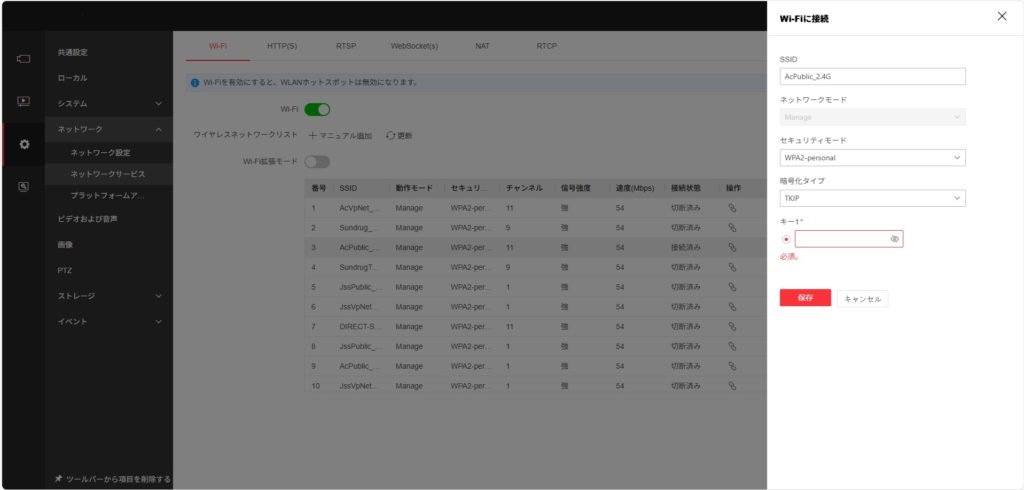Image resolution: width=1024 pixels, height=490 pixels.
Task: Open the RTSP tab
Action: tap(347, 46)
